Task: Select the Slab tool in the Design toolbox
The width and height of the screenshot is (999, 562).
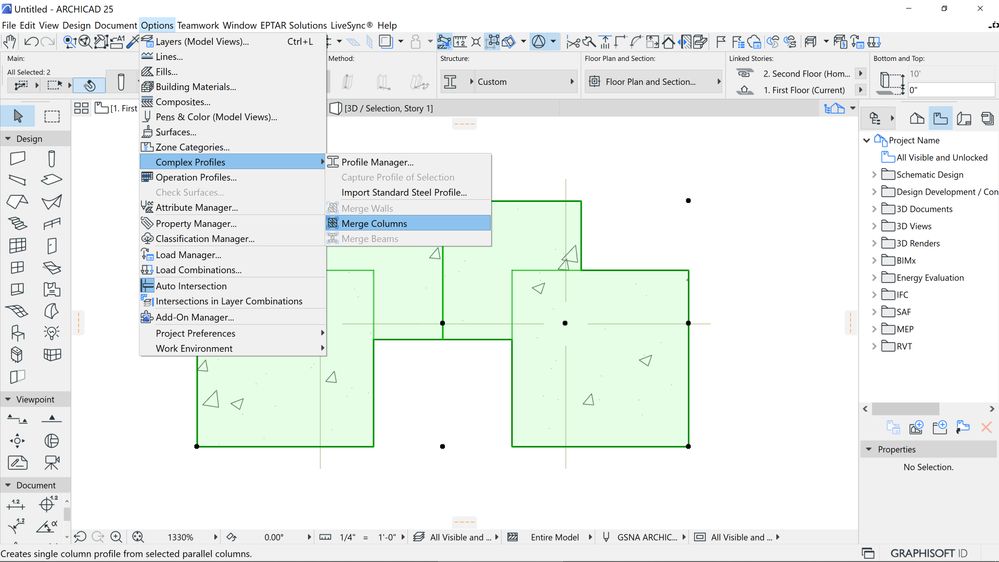Action: coord(52,180)
